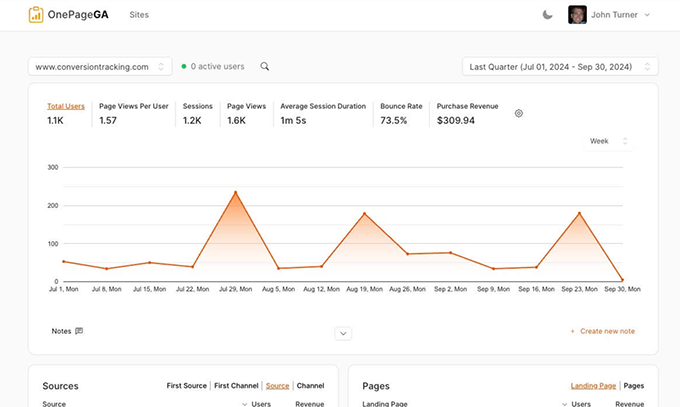Switch Pages panel to Pages view
The height and width of the screenshot is (407, 680).
click(x=633, y=385)
